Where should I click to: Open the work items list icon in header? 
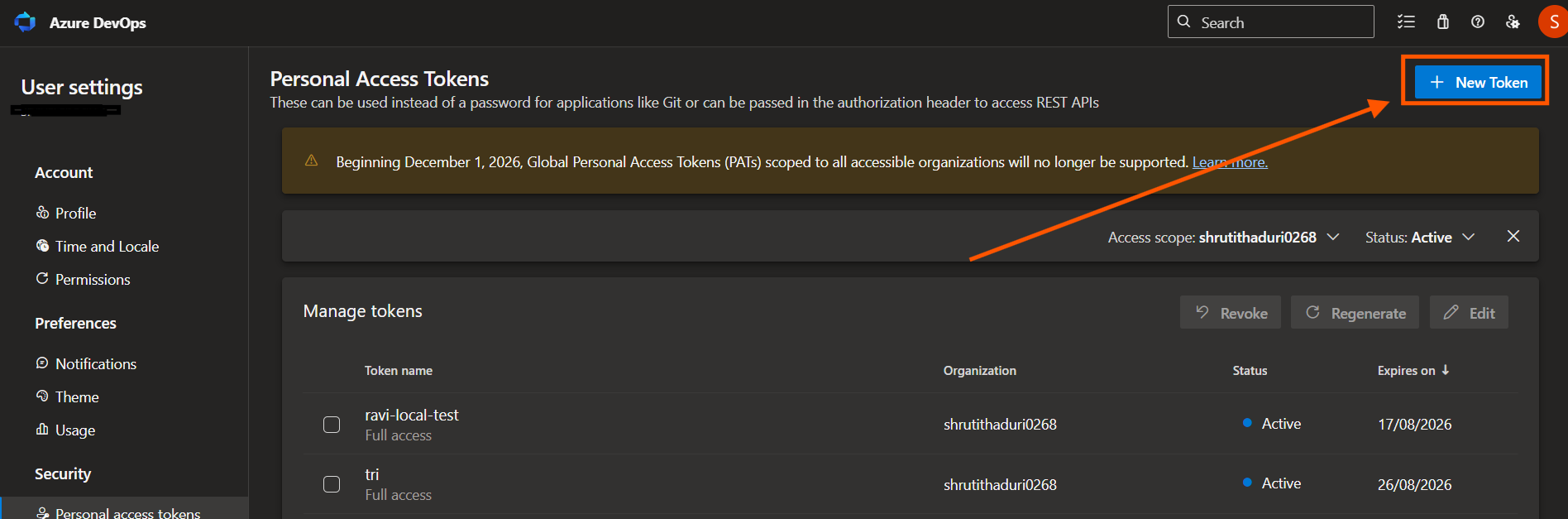click(x=1406, y=22)
